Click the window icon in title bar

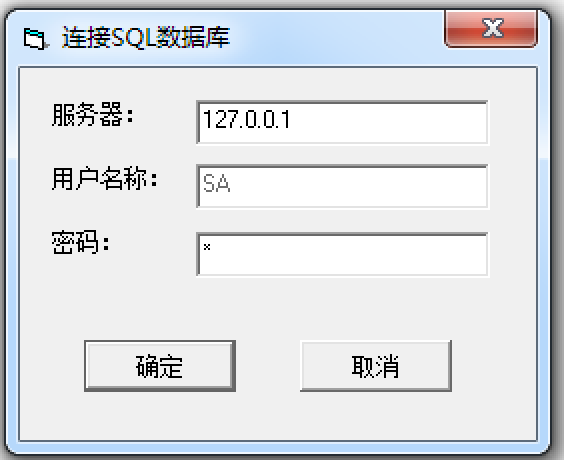35,38
